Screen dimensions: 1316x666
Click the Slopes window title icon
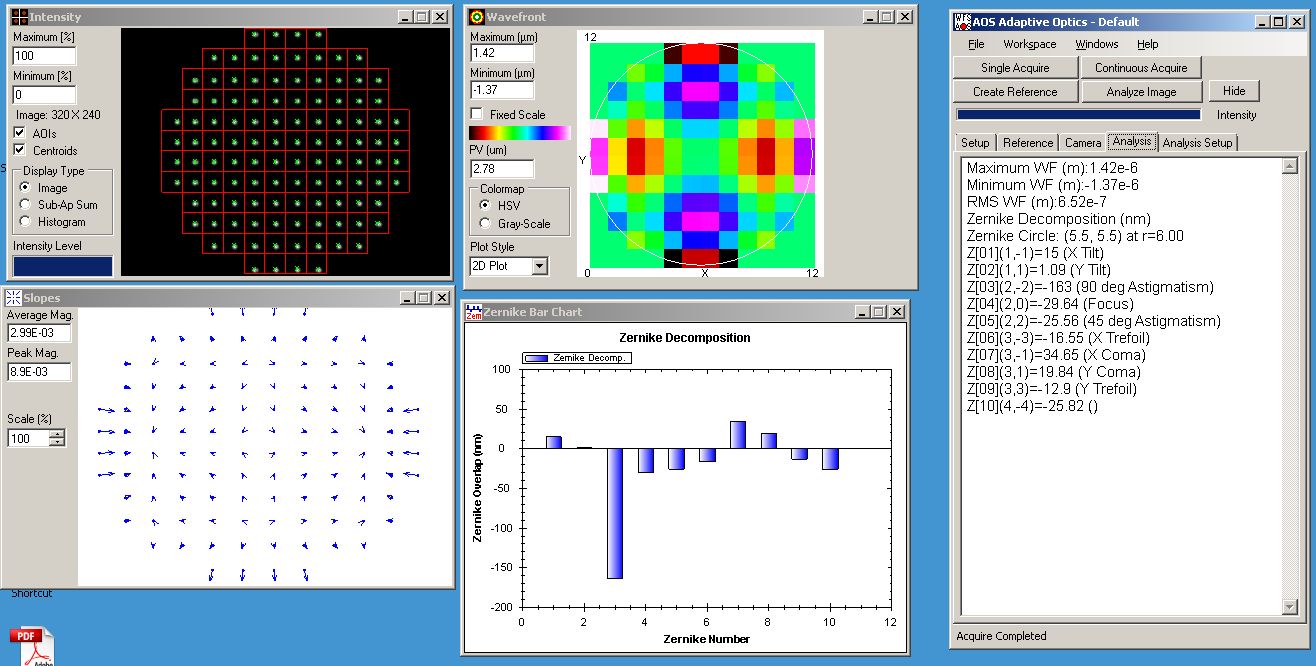(13, 298)
